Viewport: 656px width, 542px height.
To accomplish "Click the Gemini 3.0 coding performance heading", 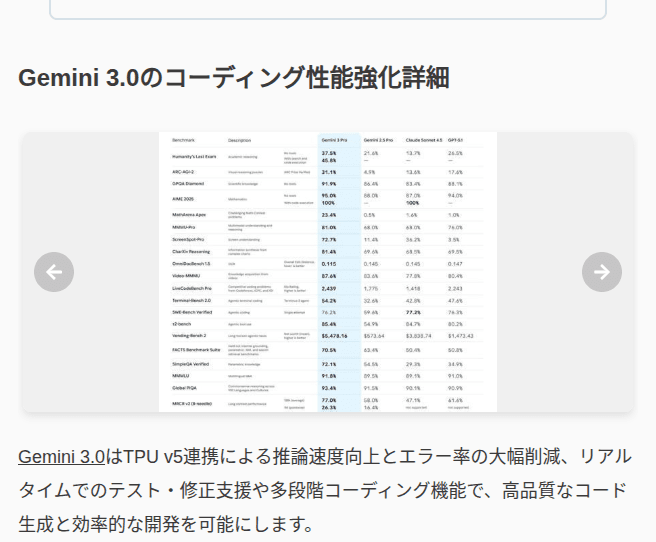I will point(233,78).
